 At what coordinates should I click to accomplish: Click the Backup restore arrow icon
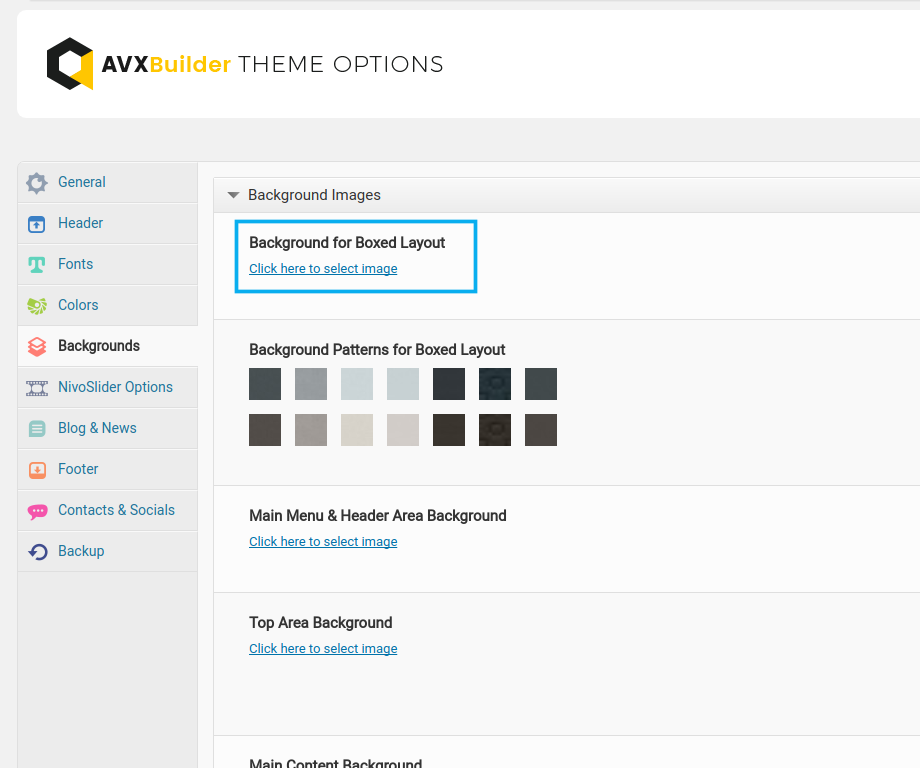pos(37,552)
